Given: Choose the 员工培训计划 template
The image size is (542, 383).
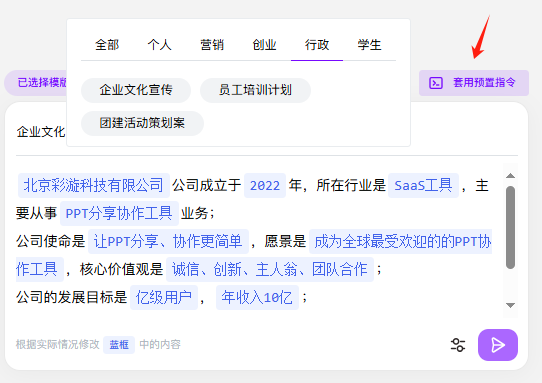Looking at the screenshot, I should click(255, 90).
